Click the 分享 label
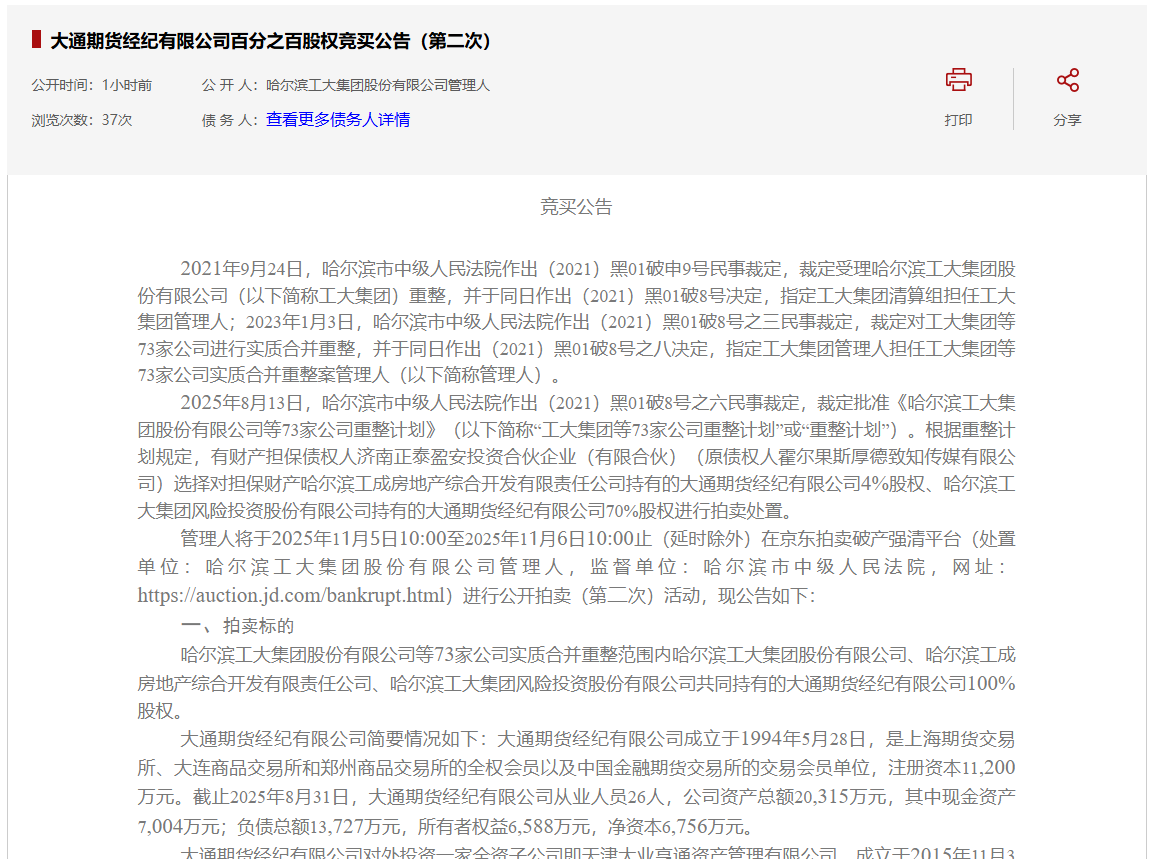1152x859 pixels. point(1067,120)
